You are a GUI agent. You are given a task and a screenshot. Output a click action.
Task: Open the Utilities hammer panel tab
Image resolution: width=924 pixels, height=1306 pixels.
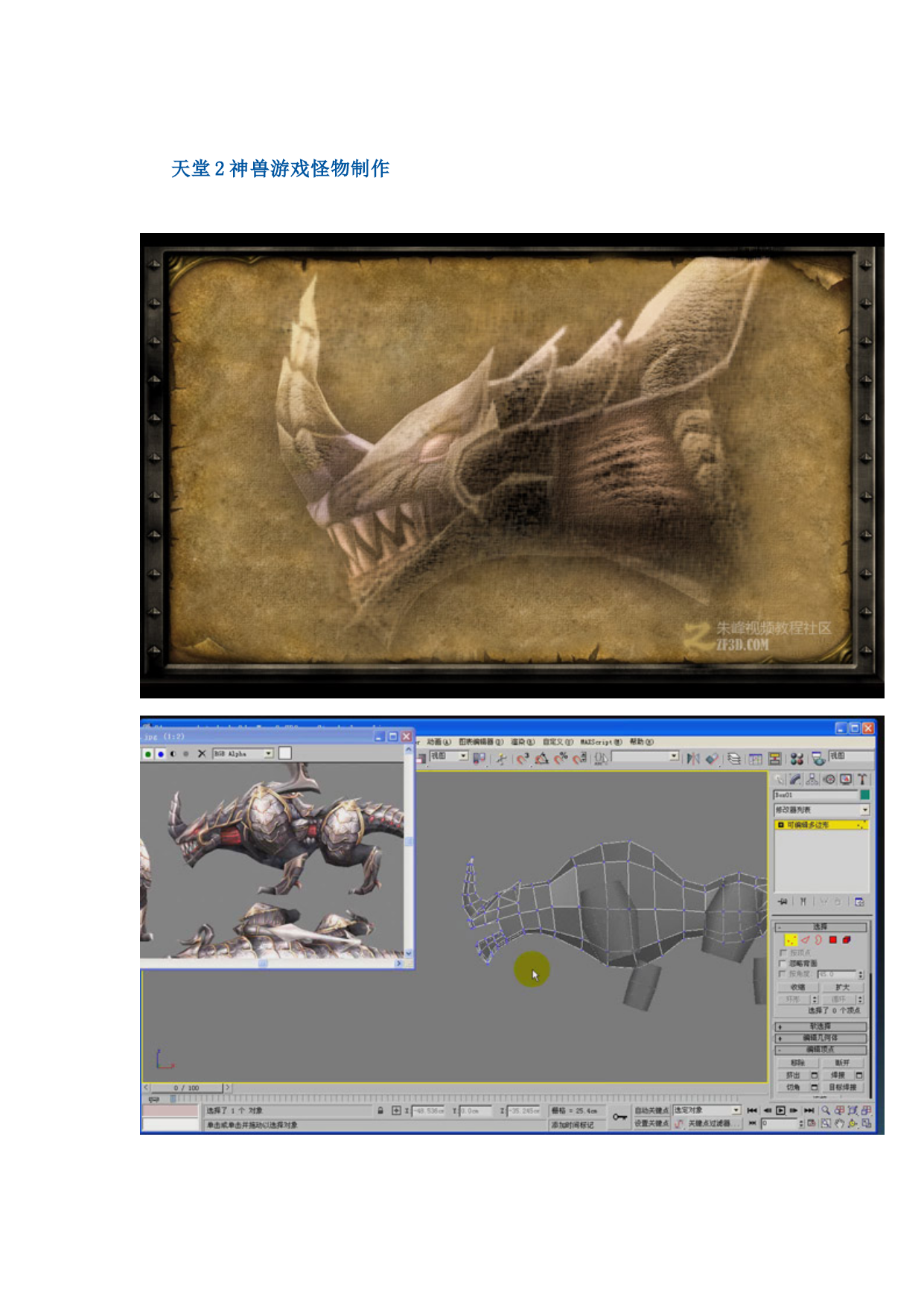pyautogui.click(x=862, y=779)
